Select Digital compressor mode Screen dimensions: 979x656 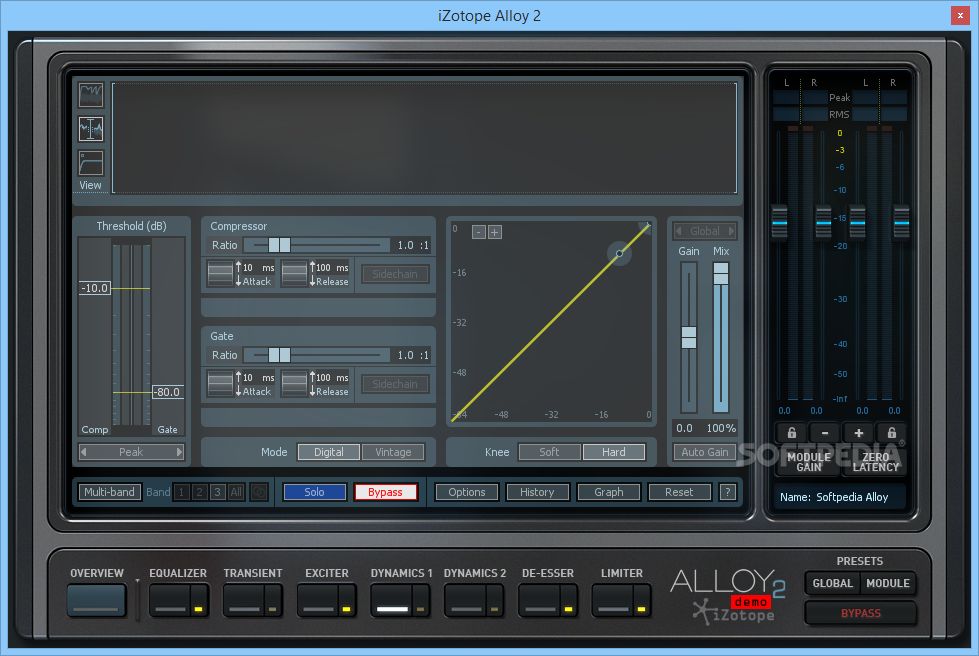[x=328, y=452]
